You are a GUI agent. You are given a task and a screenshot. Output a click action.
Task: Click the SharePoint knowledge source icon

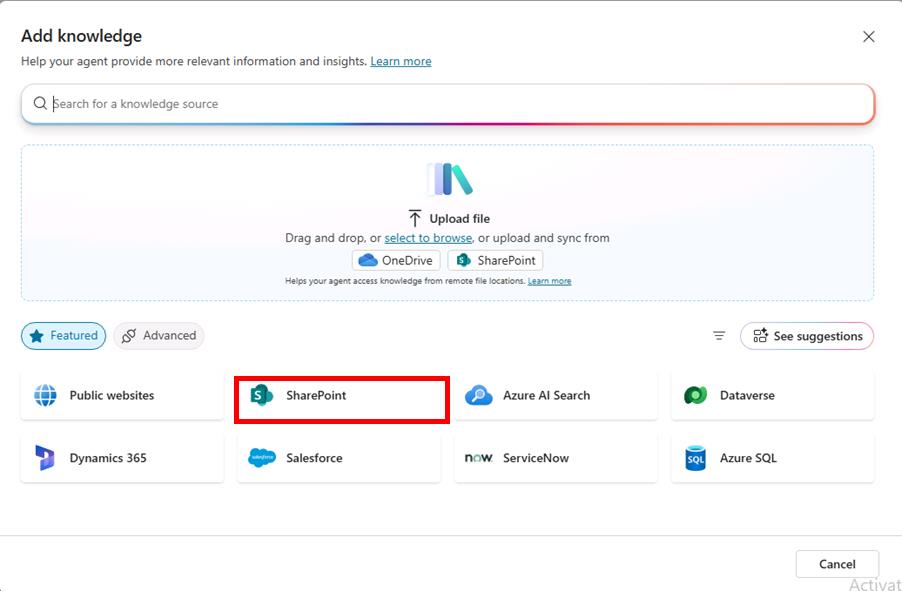tap(263, 395)
